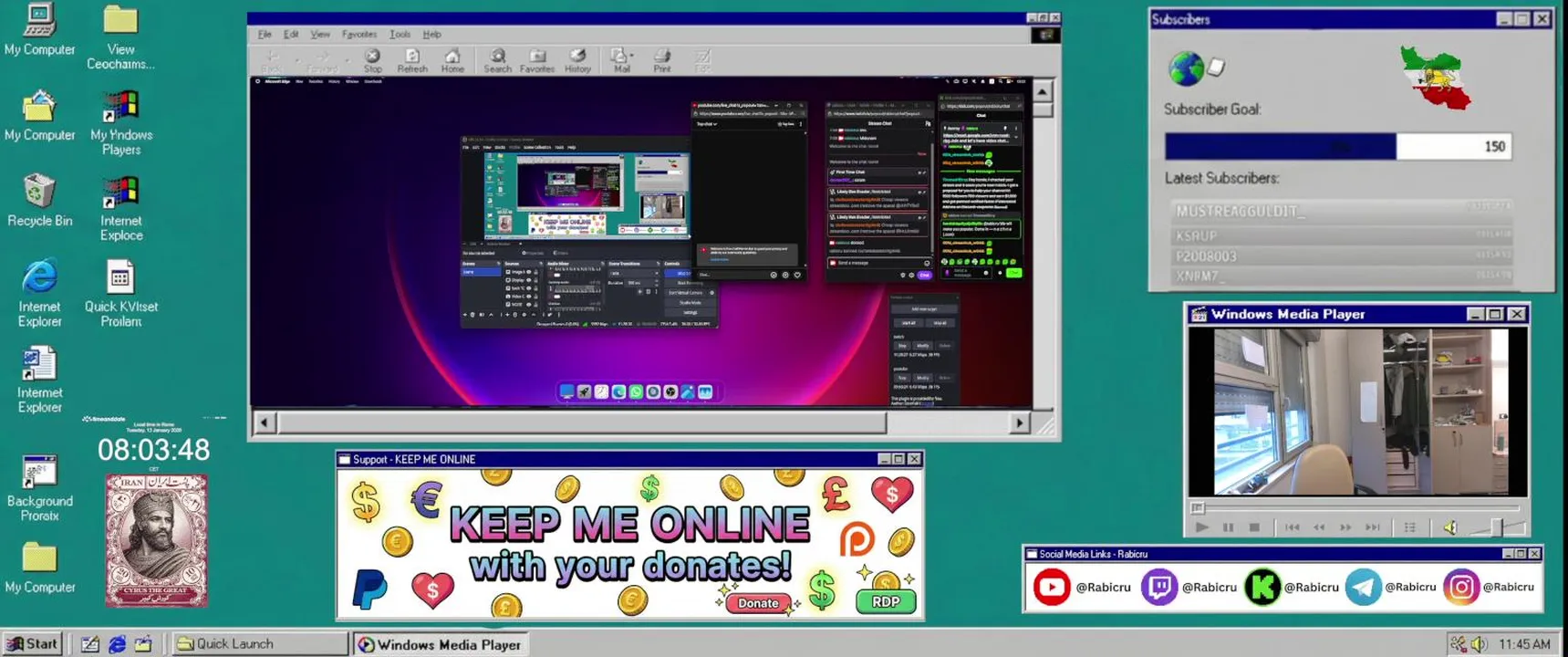The width and height of the screenshot is (1568, 657).
Task: Open the Media Player playlist button
Action: (1410, 527)
